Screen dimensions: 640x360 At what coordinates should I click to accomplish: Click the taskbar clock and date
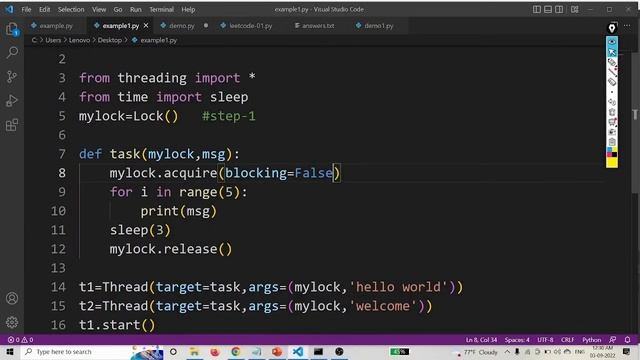(x=602, y=351)
